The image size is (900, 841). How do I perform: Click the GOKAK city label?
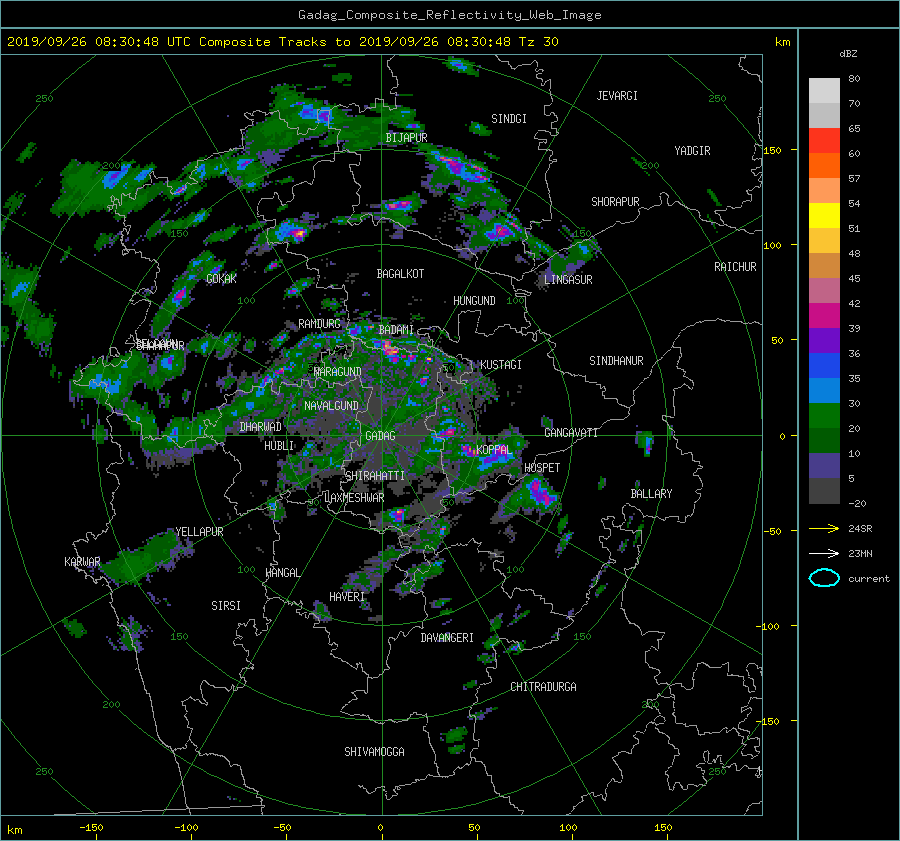point(222,279)
